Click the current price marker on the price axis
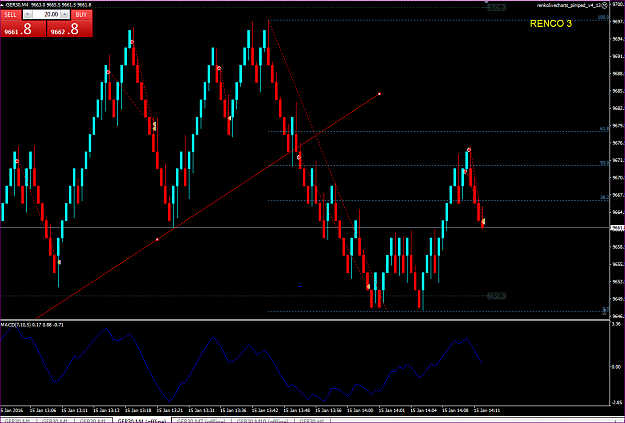 [617, 228]
